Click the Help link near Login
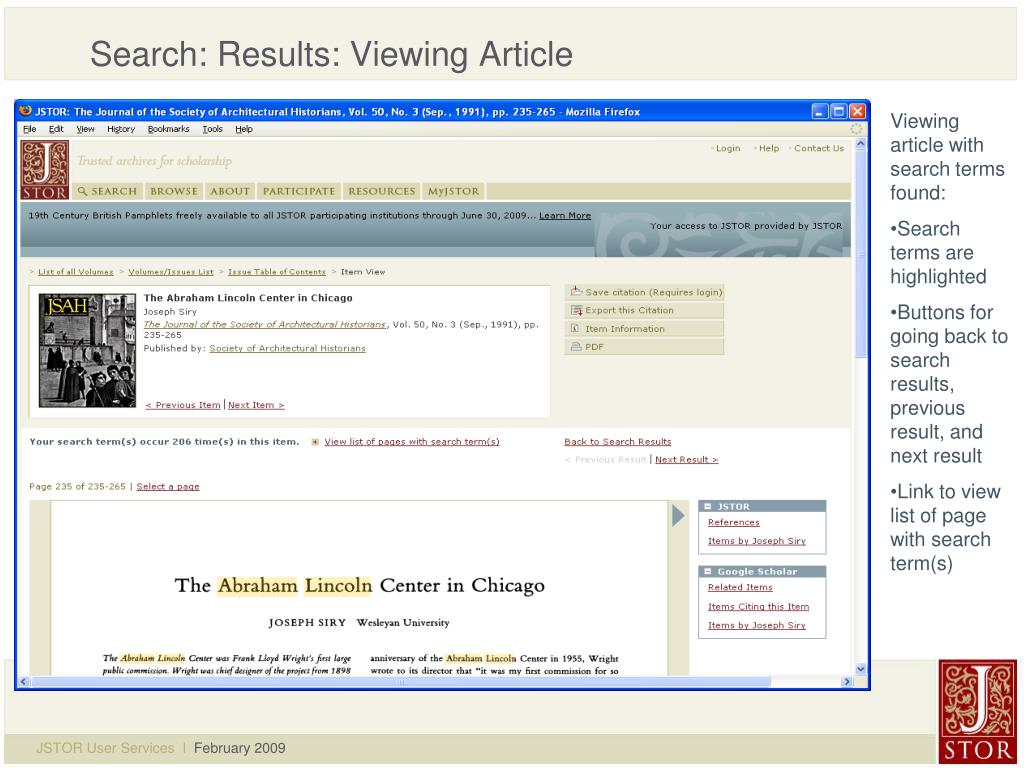The width and height of the screenshot is (1024, 768). (x=769, y=148)
